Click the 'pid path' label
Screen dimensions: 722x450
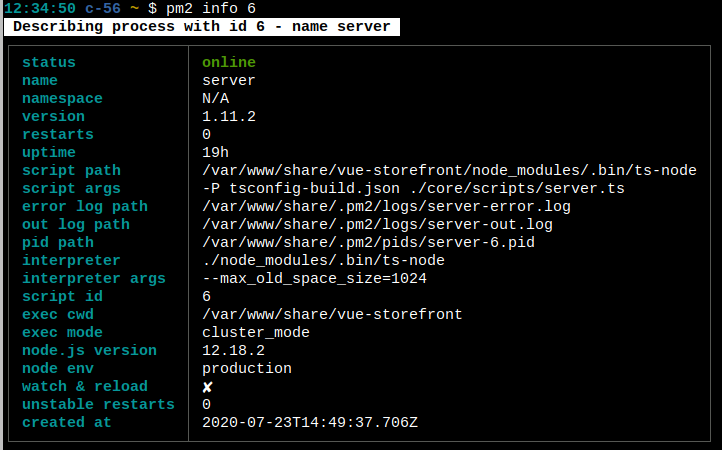point(58,242)
